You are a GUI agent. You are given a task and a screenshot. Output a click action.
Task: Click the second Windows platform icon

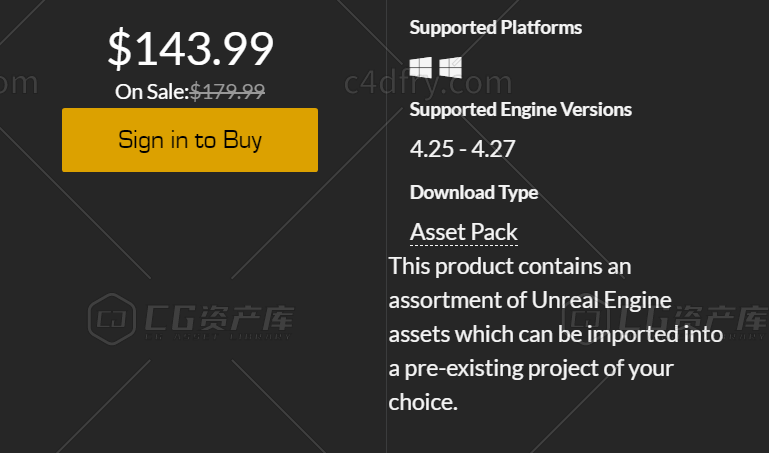[450, 68]
